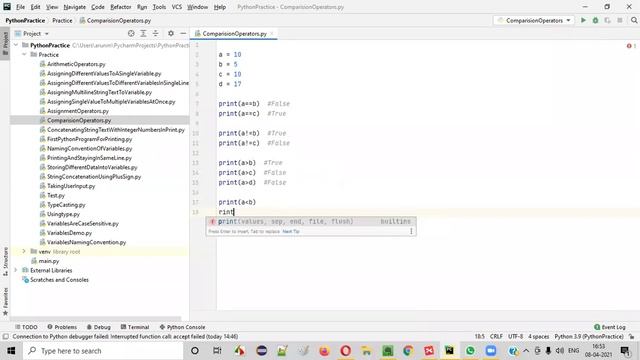Open the Project side tool tab
Screen dimensions: 640x360
point(5,43)
